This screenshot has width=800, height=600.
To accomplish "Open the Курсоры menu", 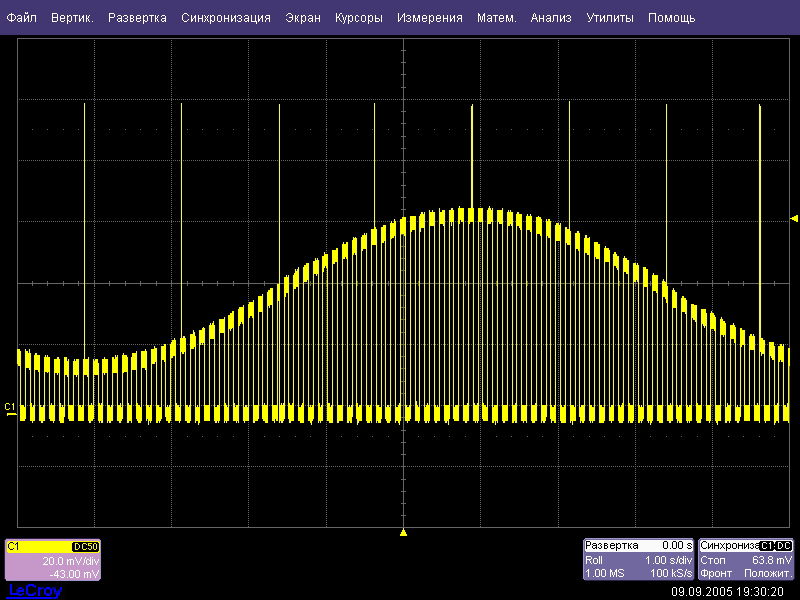I will click(358, 18).
